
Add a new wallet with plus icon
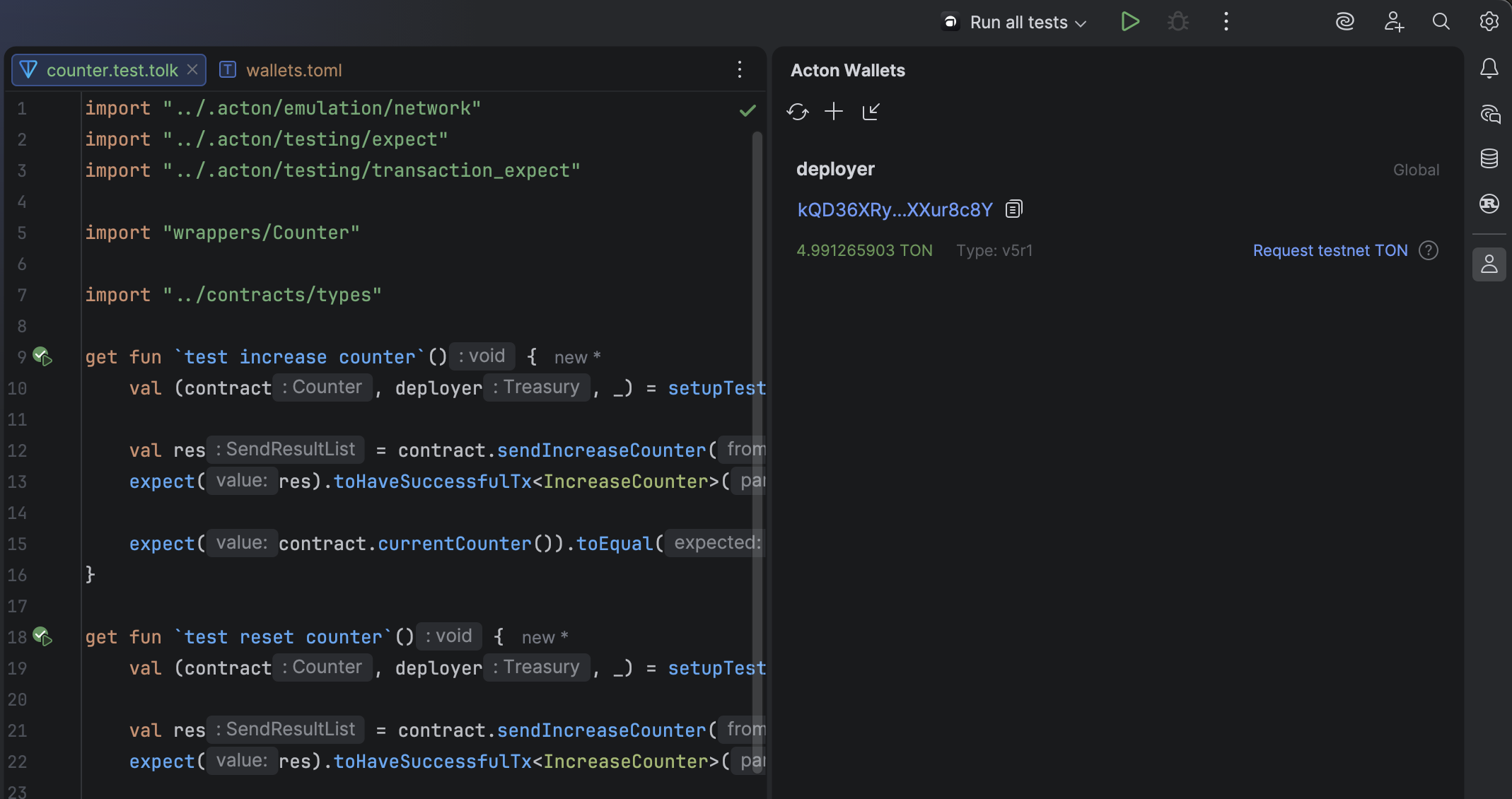pos(834,112)
